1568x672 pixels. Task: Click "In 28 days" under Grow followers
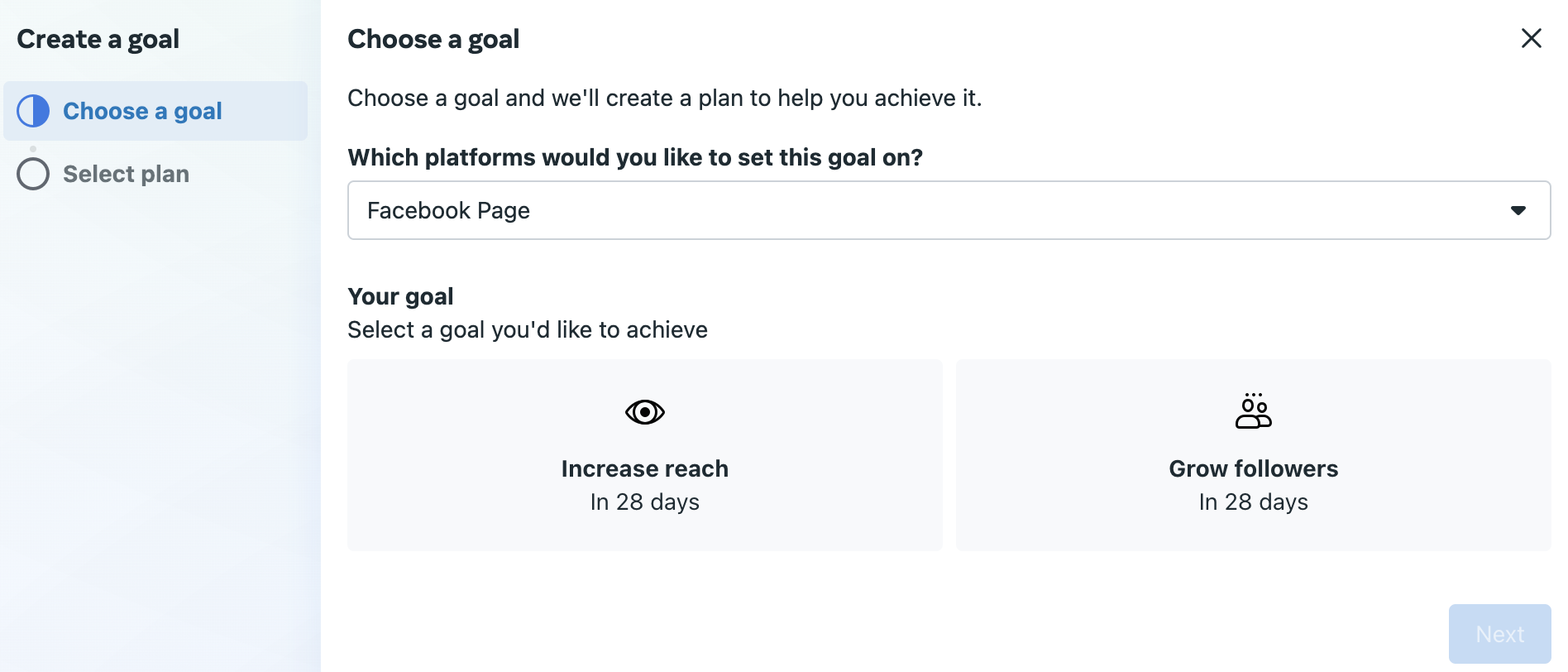[x=1253, y=502]
